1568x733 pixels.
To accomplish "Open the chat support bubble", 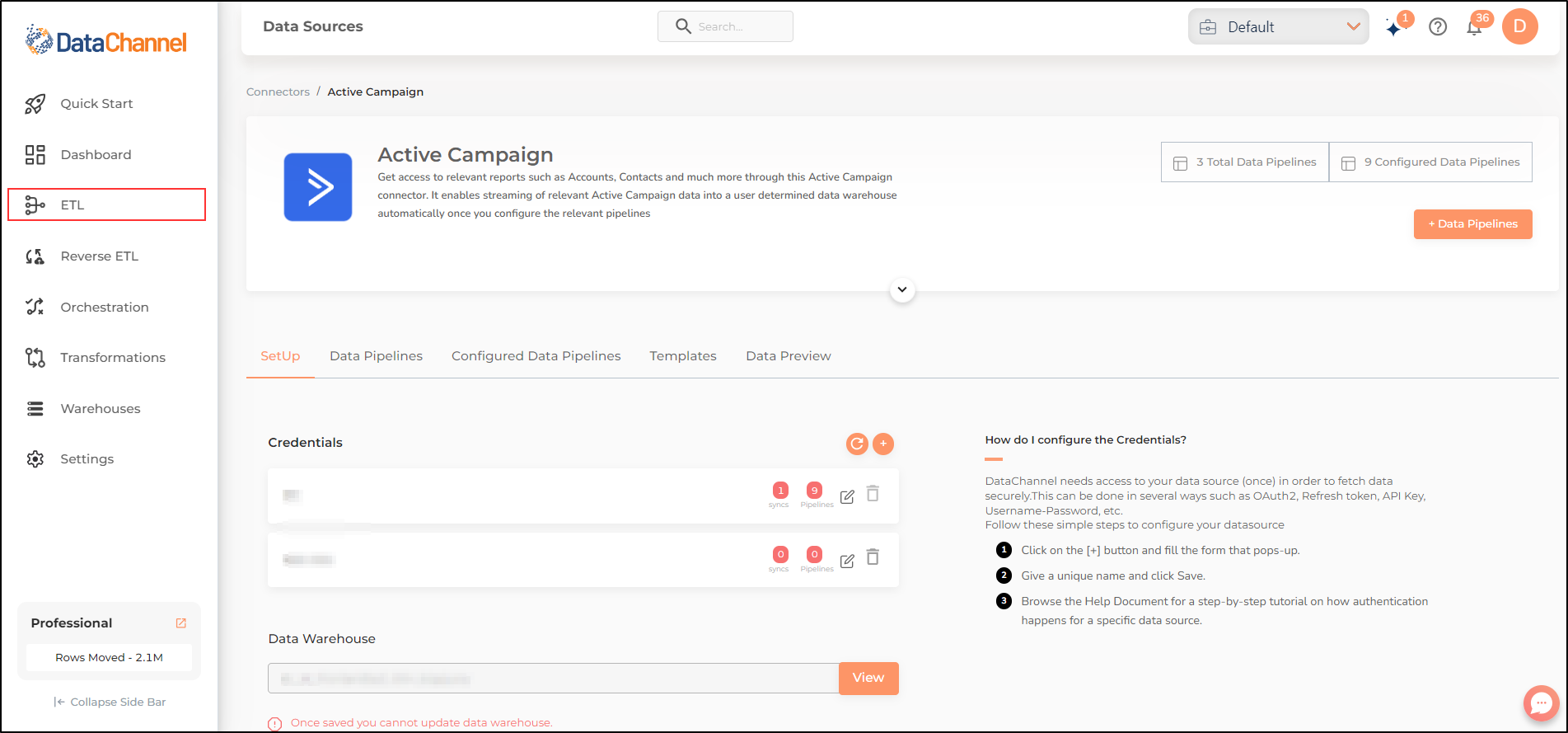I will (x=1541, y=703).
